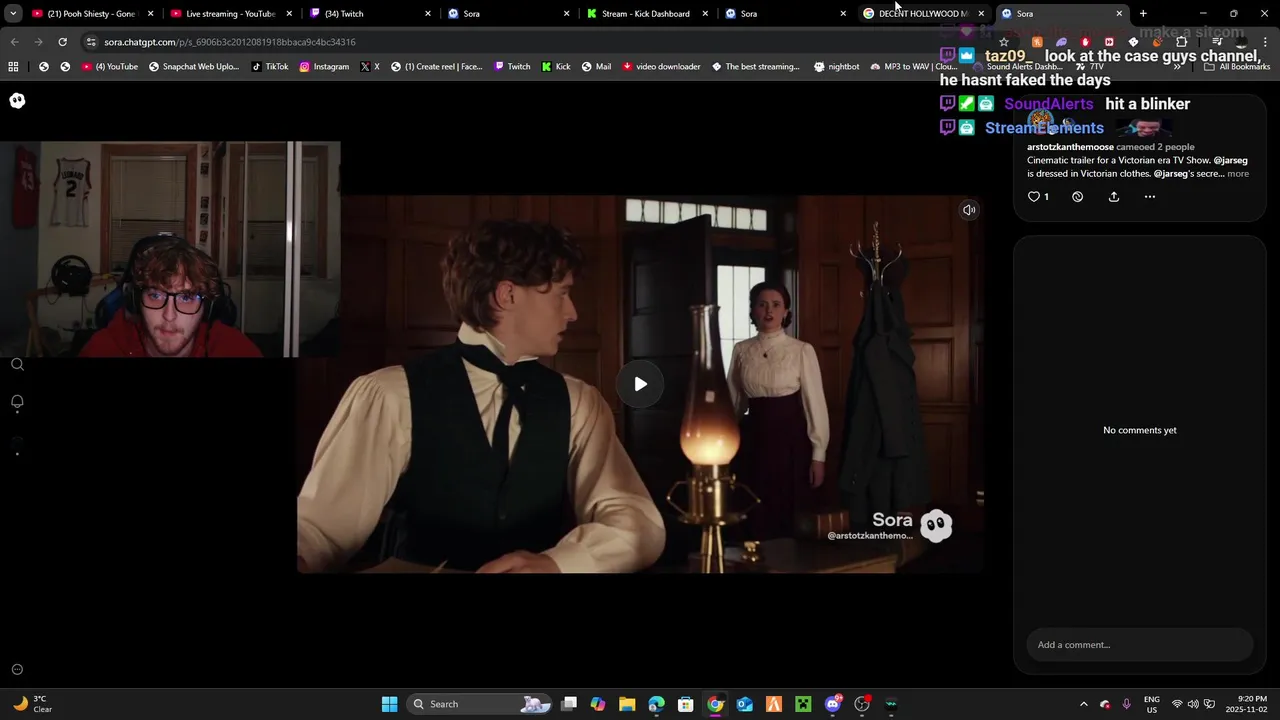The height and width of the screenshot is (720, 1280).
Task: Open the Chrome apps grid bookmark
Action: tap(13, 67)
